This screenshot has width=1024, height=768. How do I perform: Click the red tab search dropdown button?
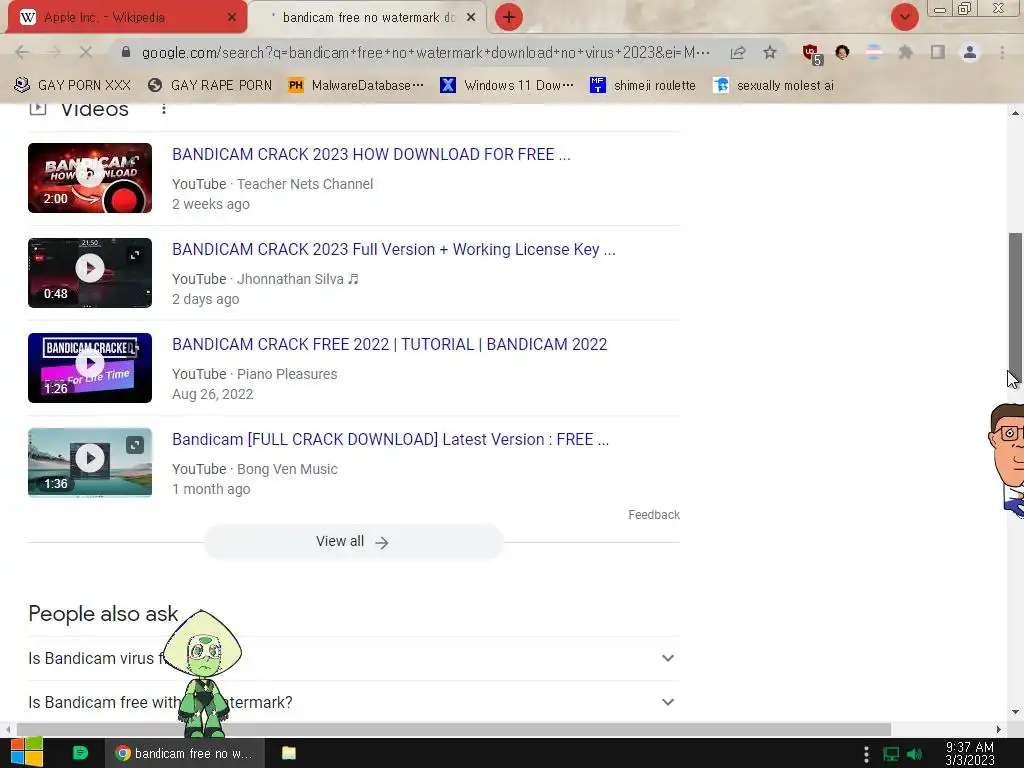(904, 17)
